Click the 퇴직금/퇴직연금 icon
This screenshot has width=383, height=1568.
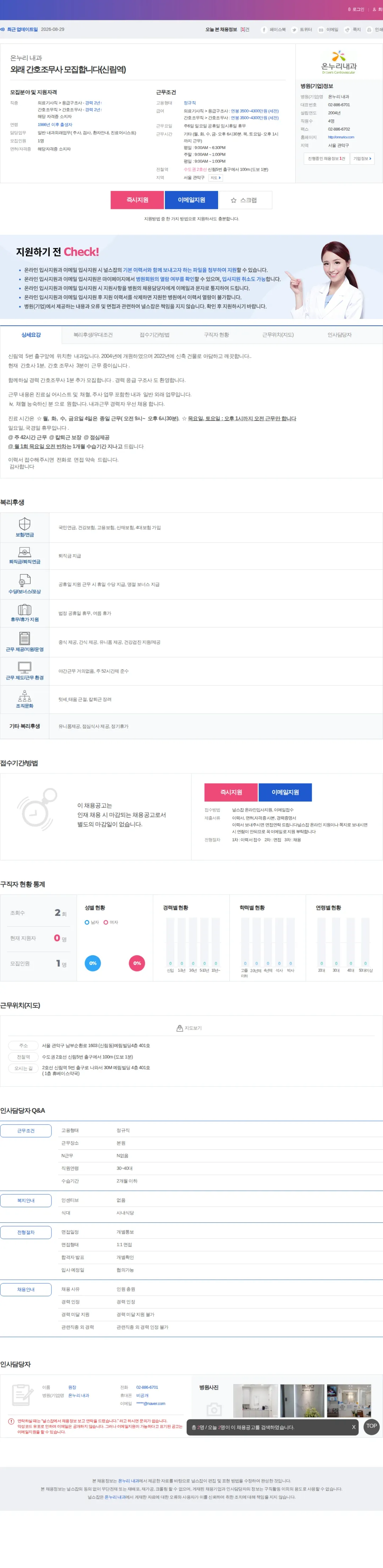point(24,552)
